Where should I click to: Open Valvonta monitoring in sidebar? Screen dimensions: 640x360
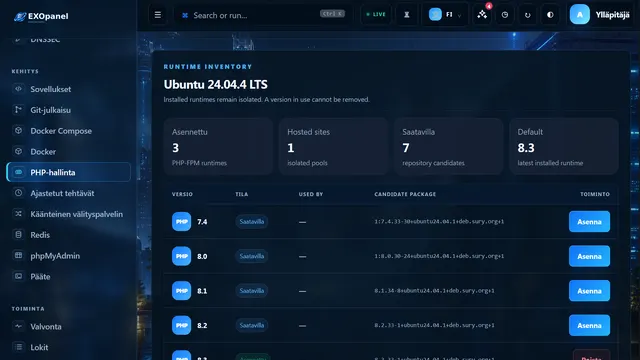coord(69,327)
